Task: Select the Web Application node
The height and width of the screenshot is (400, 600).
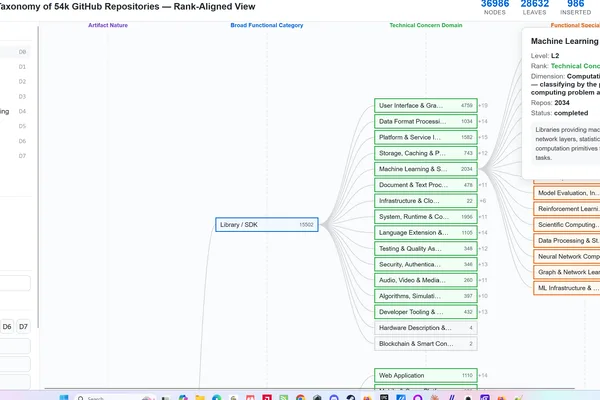Action: click(426, 376)
